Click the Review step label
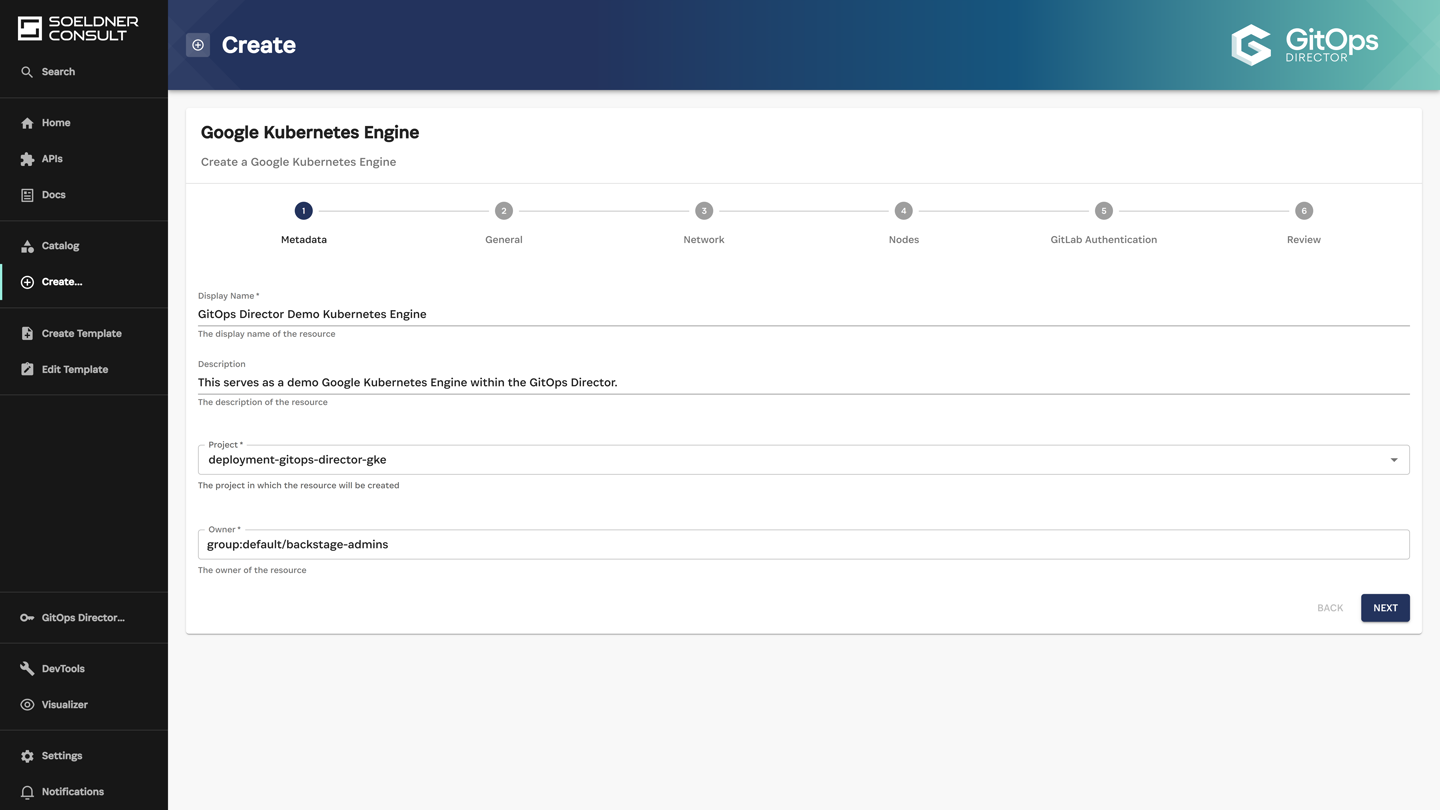1440x810 pixels. click(1304, 240)
